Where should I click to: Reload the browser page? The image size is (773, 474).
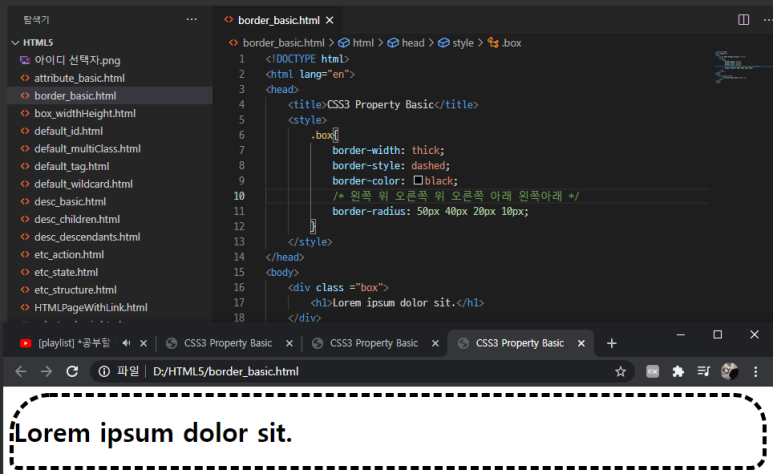(x=72, y=371)
